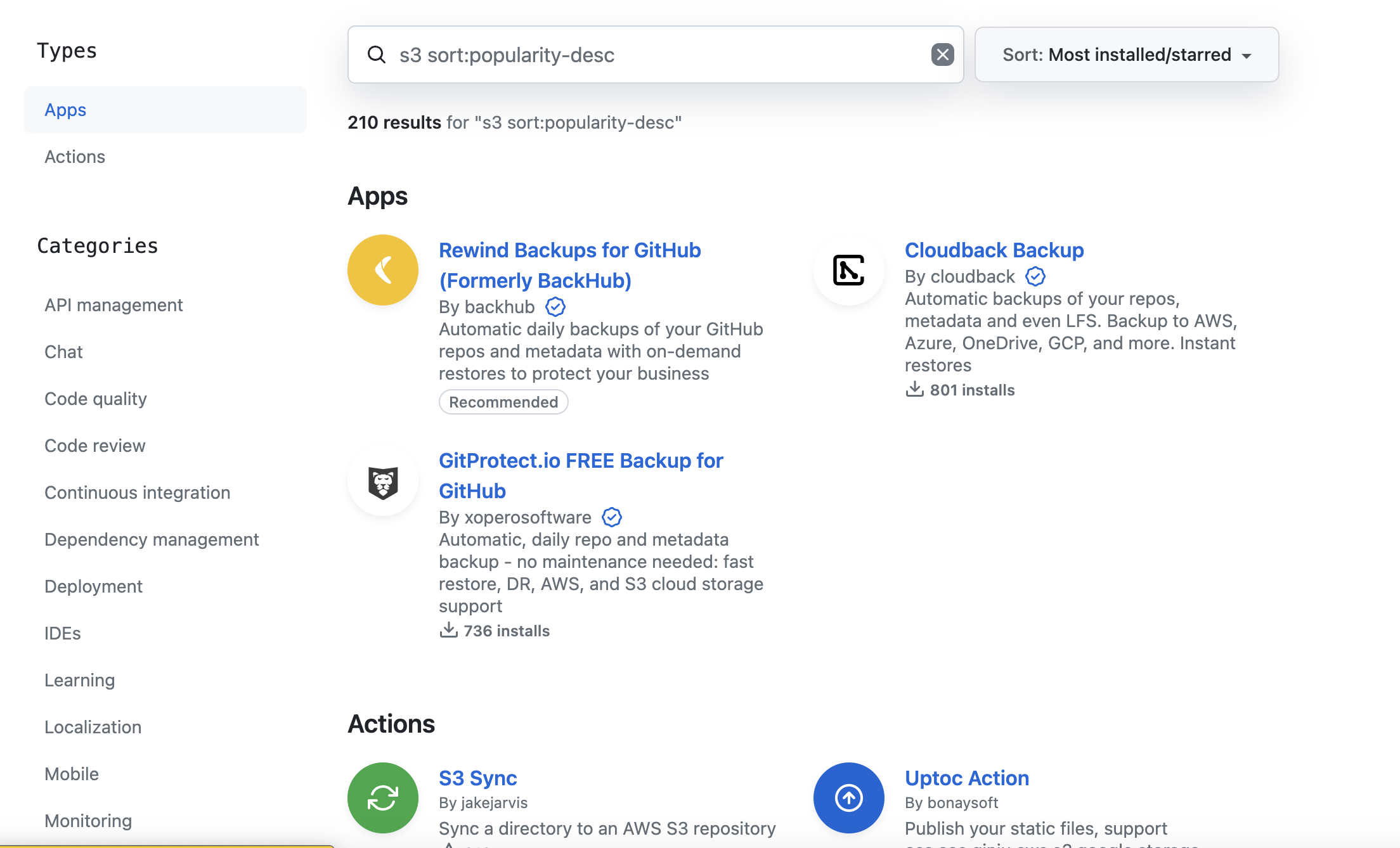Click the '736 installs' text
This screenshot has height=848, width=1400.
coord(507,631)
